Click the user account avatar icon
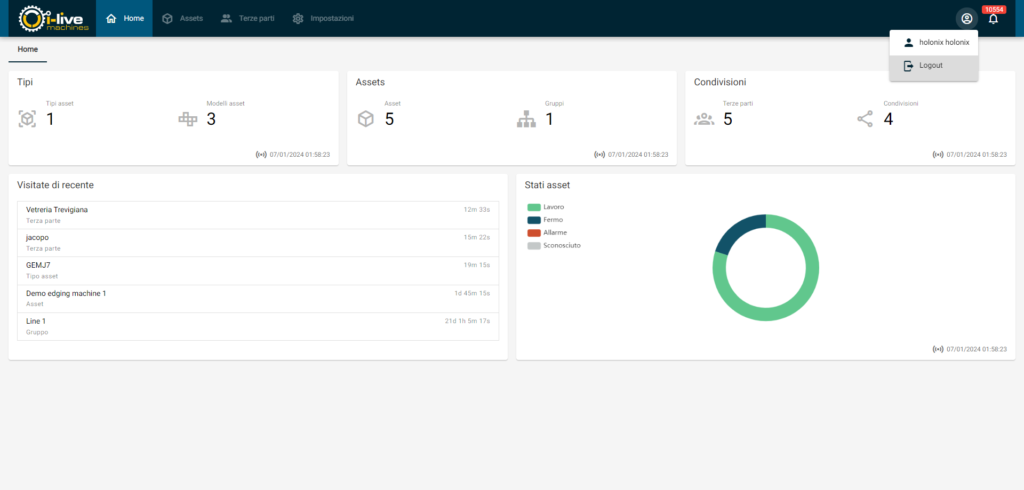1024x490 pixels. (966, 19)
